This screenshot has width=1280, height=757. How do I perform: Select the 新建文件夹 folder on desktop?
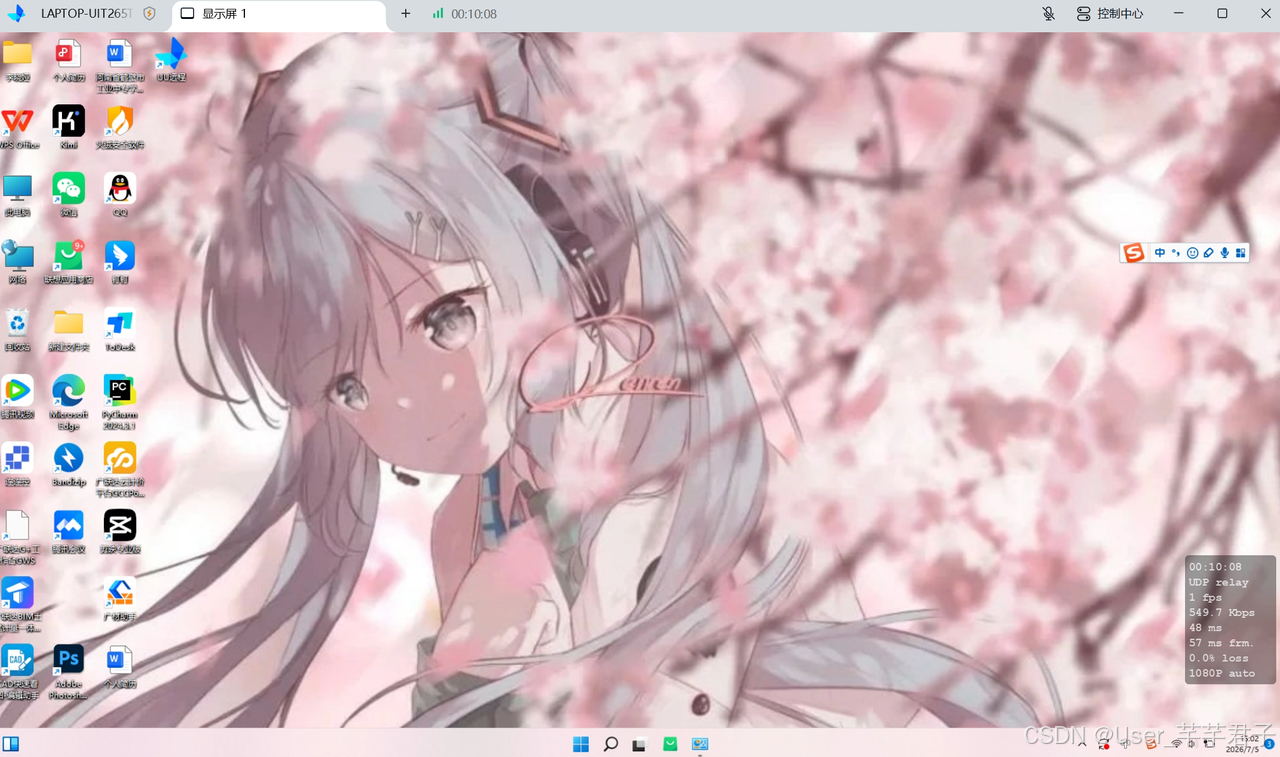[69, 329]
